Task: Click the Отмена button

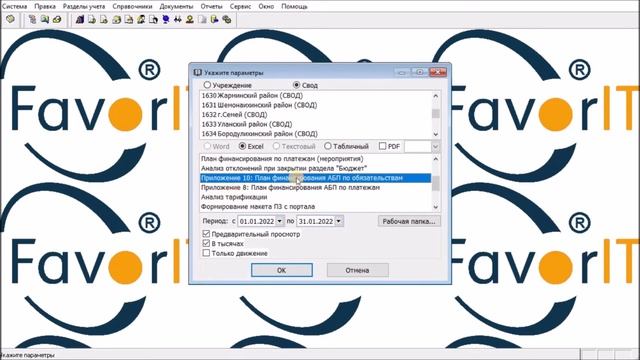Action: click(x=358, y=270)
